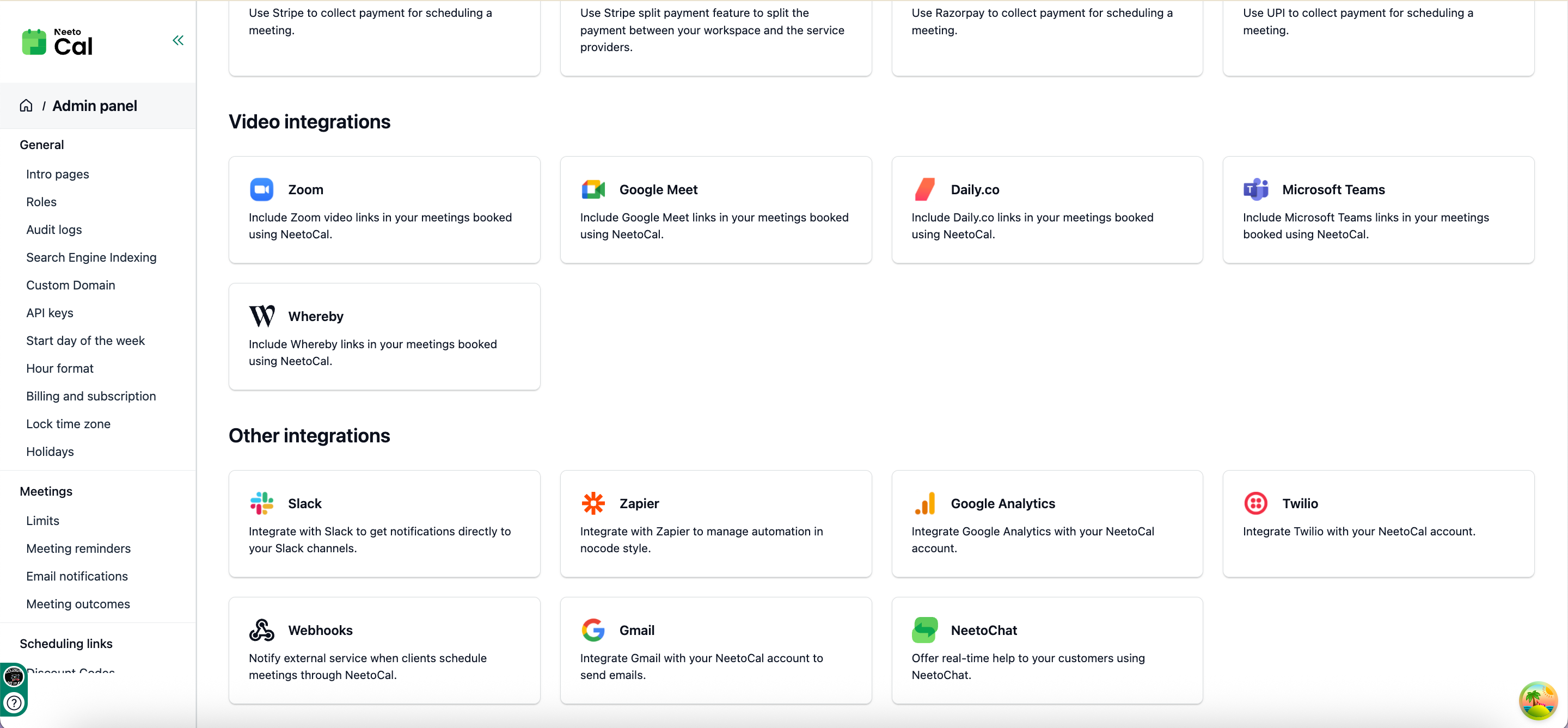Click the Webhooks icon

click(x=262, y=630)
